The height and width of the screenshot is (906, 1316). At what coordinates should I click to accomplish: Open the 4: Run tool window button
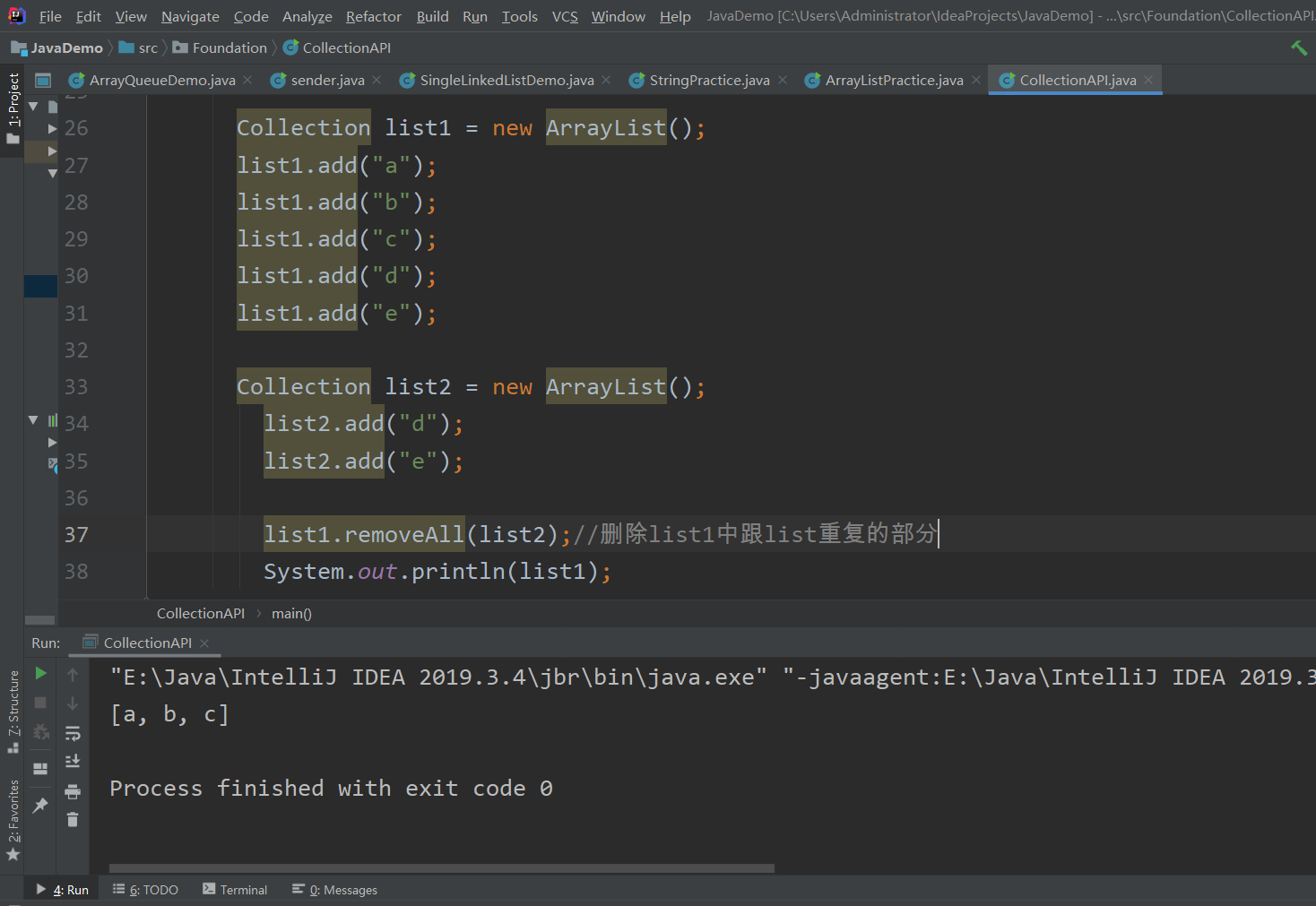coord(63,890)
